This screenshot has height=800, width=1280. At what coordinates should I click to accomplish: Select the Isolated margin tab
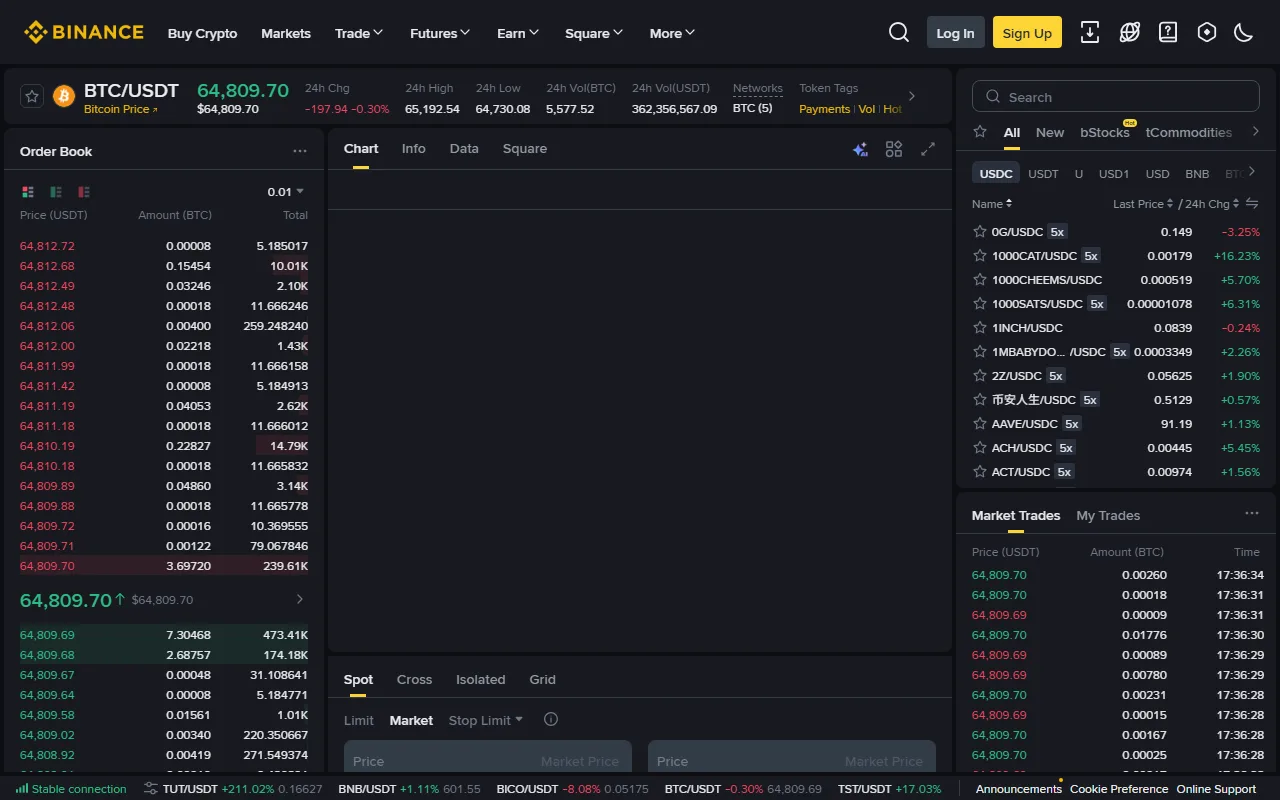[481, 679]
